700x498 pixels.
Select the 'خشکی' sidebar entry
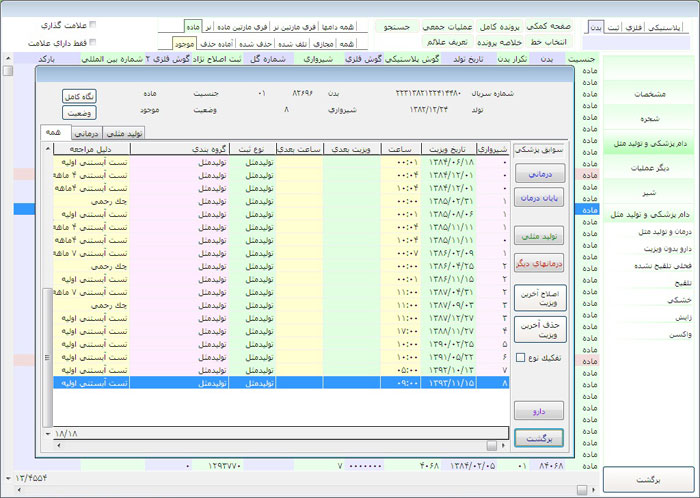coord(679,300)
